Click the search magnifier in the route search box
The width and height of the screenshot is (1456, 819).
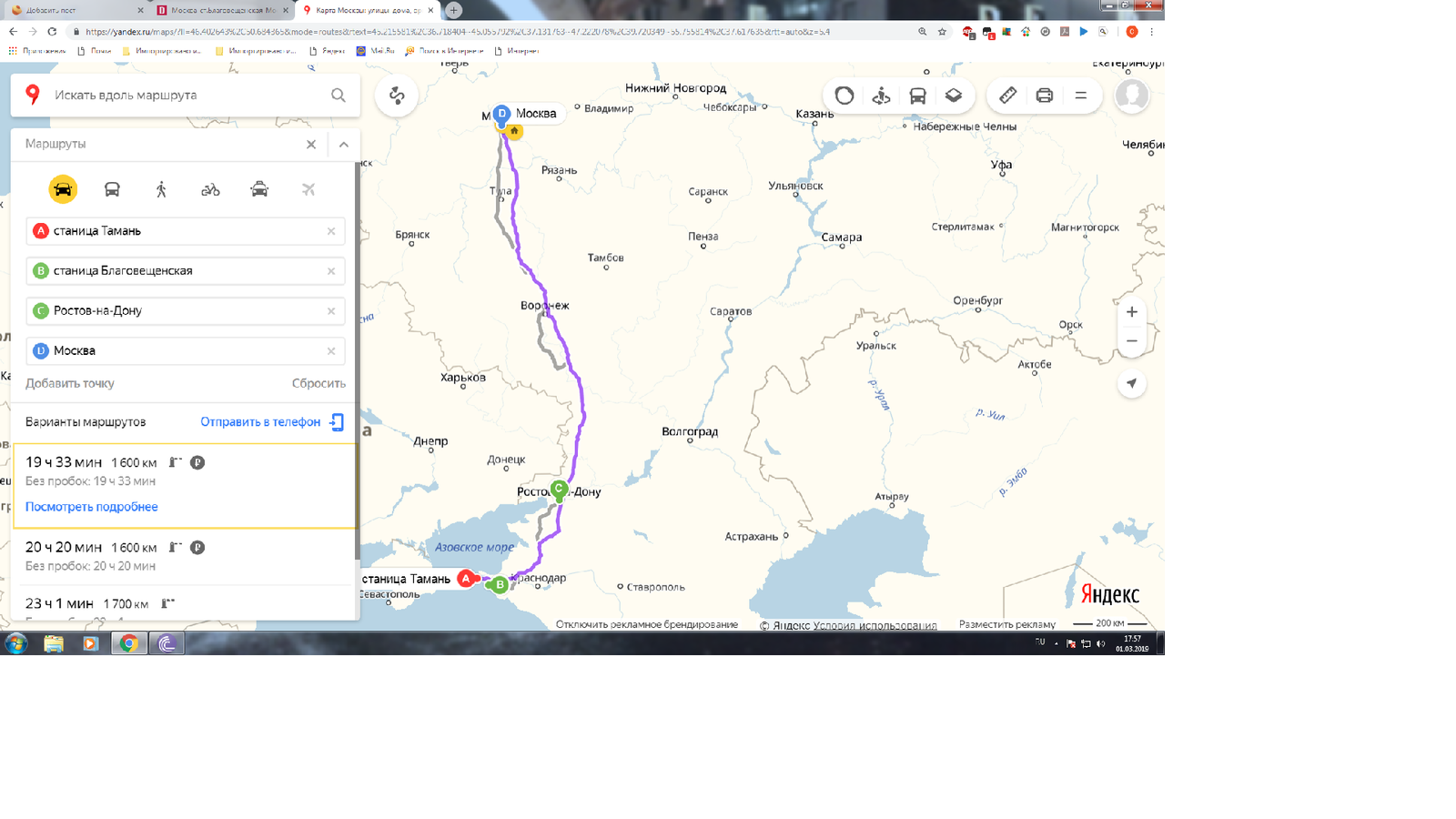(x=339, y=95)
